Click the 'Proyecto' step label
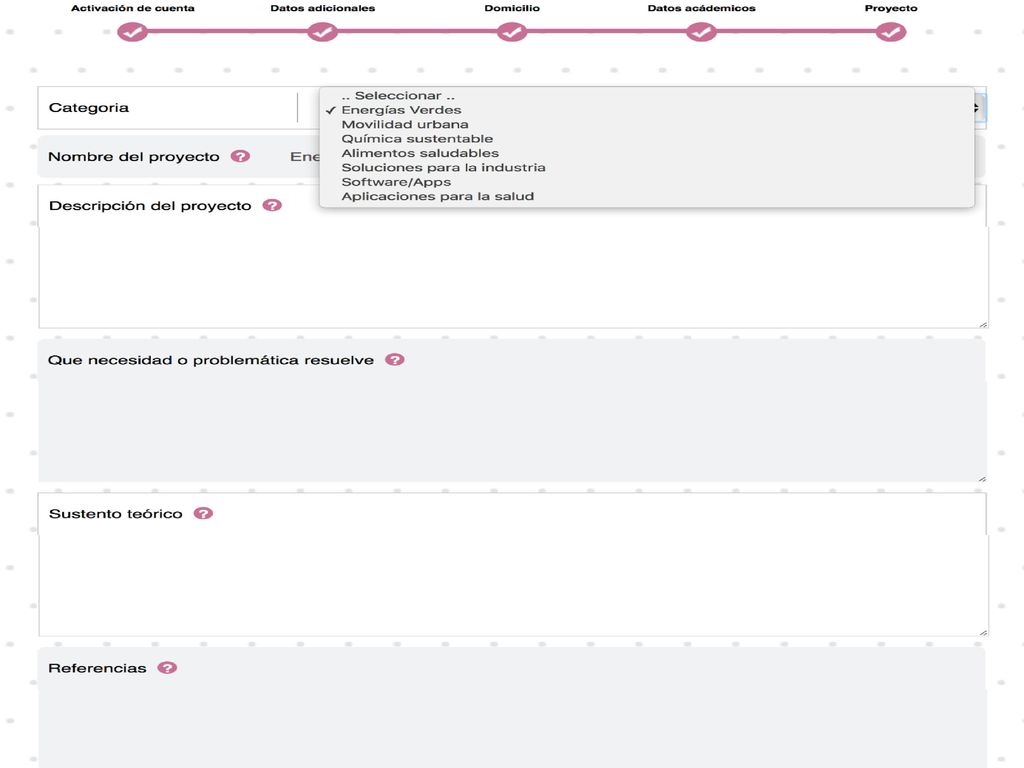 (891, 8)
